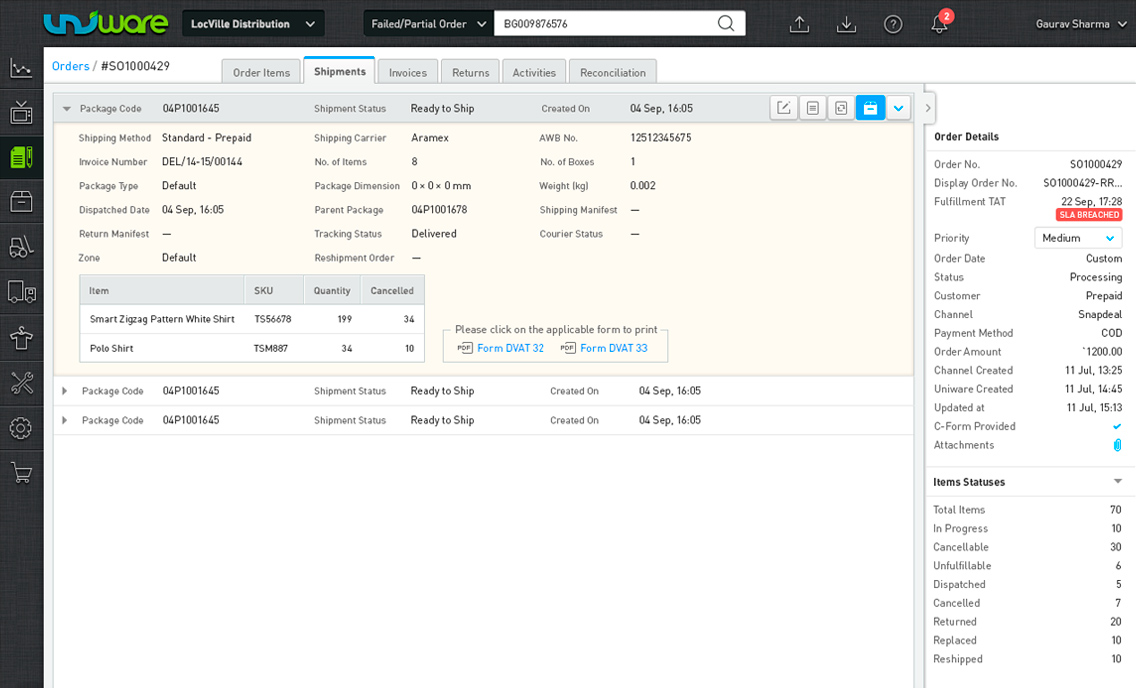The width and height of the screenshot is (1136, 688).
Task: Expand the second Package Code row
Action: click(x=65, y=391)
